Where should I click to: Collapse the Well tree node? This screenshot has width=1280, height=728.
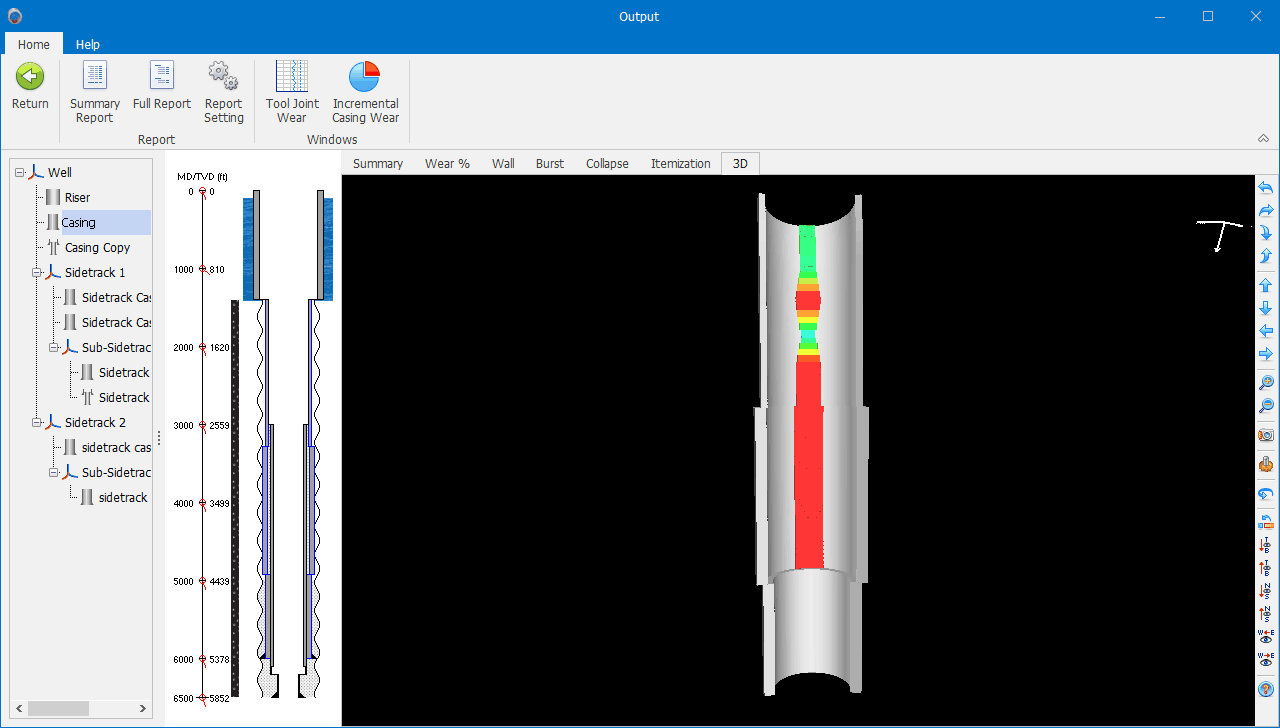(20, 173)
